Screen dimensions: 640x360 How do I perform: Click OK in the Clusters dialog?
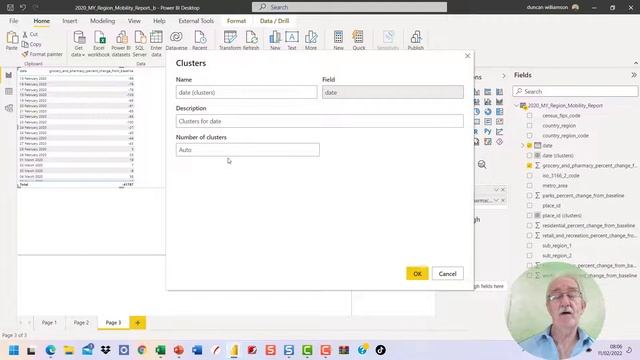point(417,273)
